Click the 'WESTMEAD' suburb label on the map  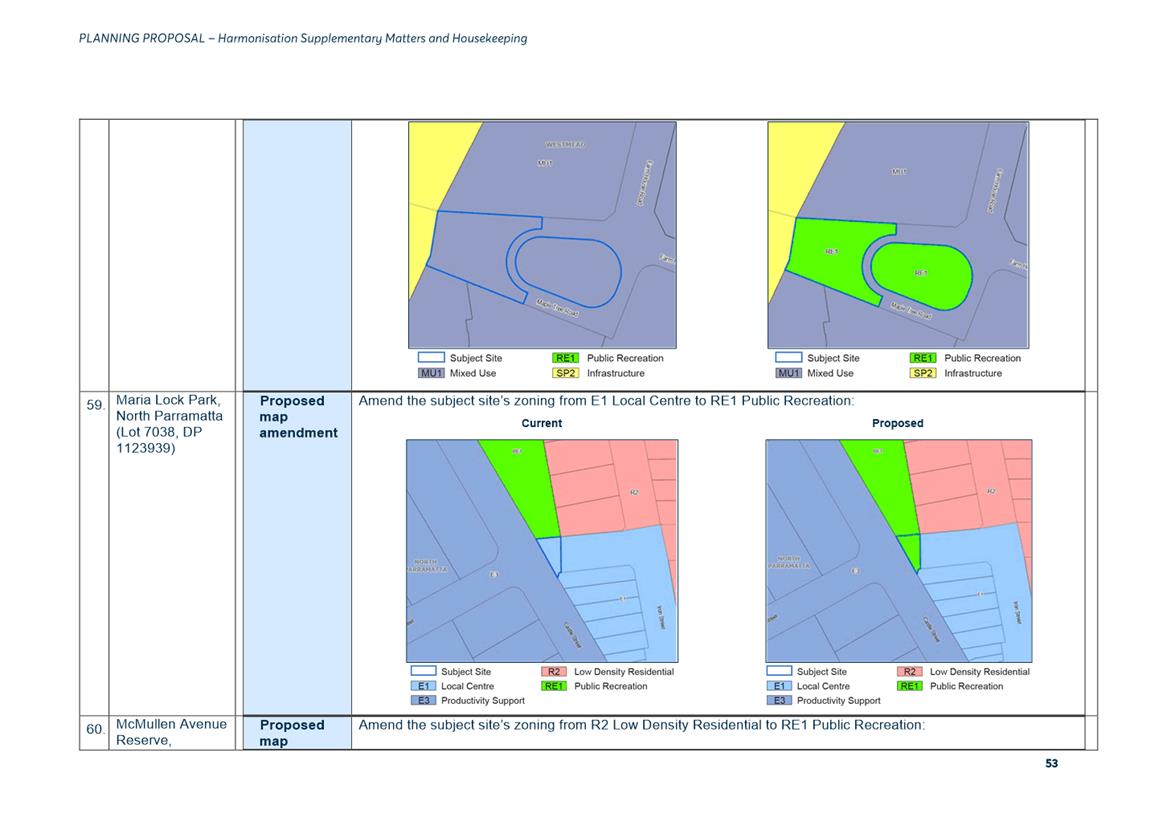pyautogui.click(x=565, y=145)
